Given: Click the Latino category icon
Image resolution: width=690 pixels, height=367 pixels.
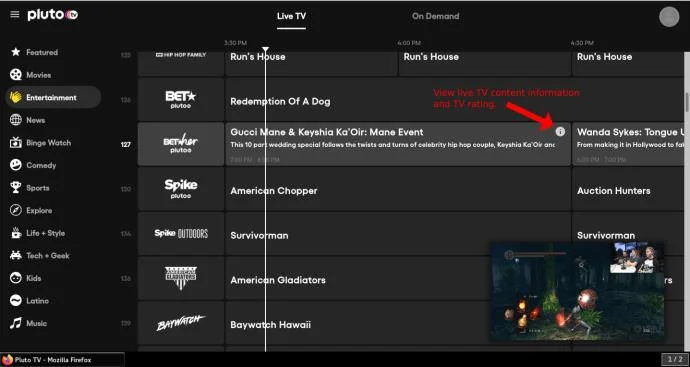Looking at the screenshot, I should [16, 301].
